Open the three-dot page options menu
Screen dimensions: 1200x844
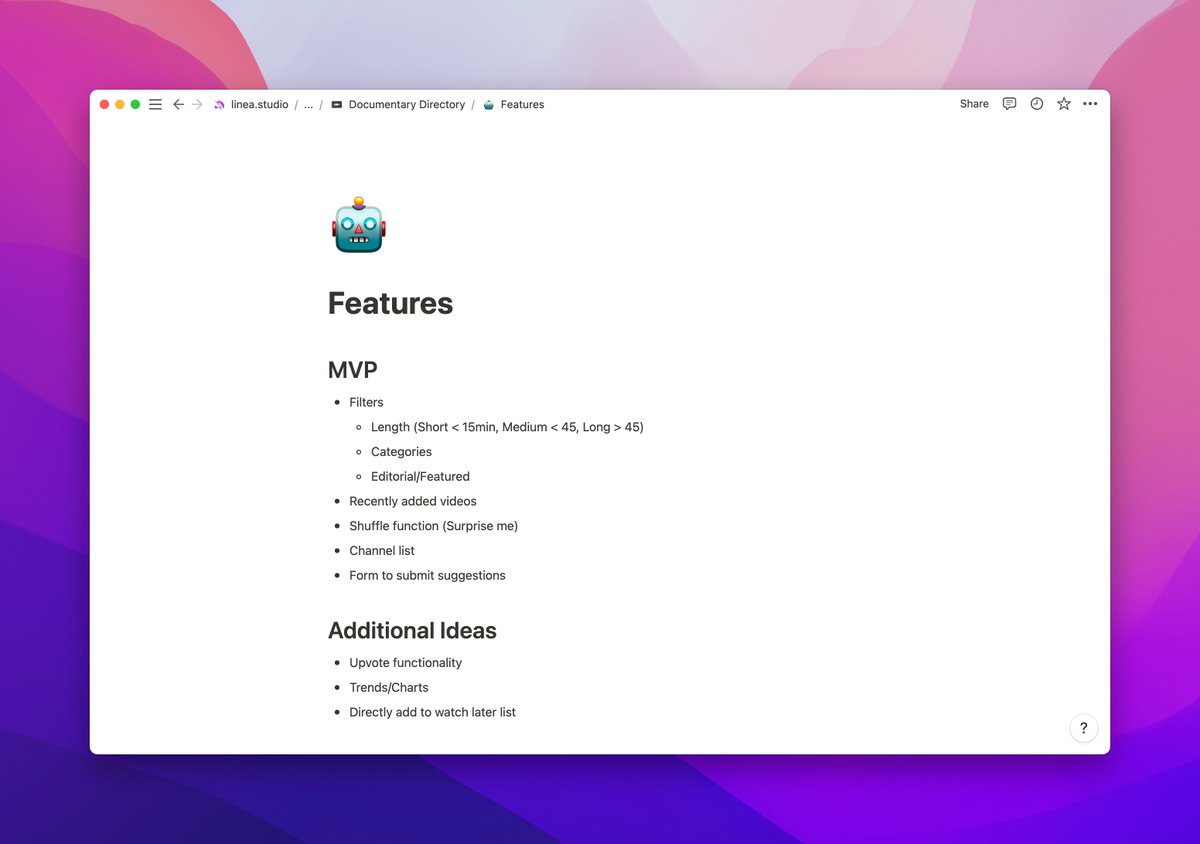1090,104
